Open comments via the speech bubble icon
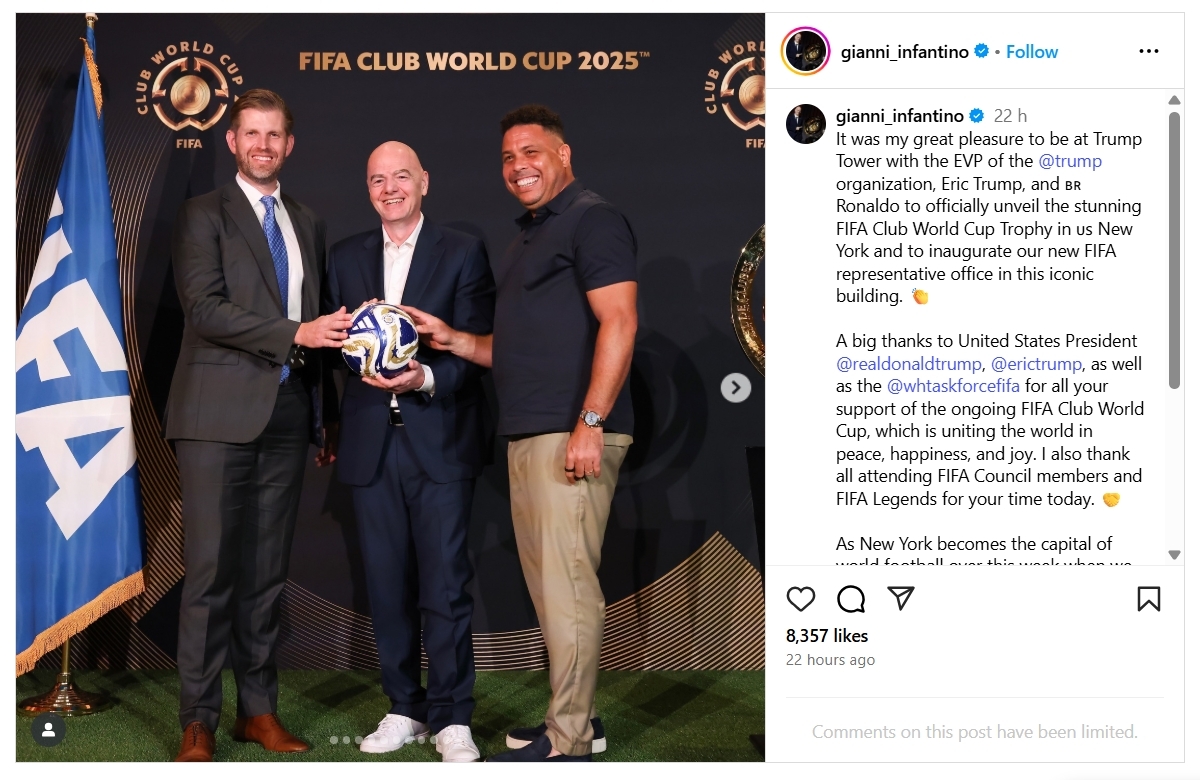 [851, 599]
